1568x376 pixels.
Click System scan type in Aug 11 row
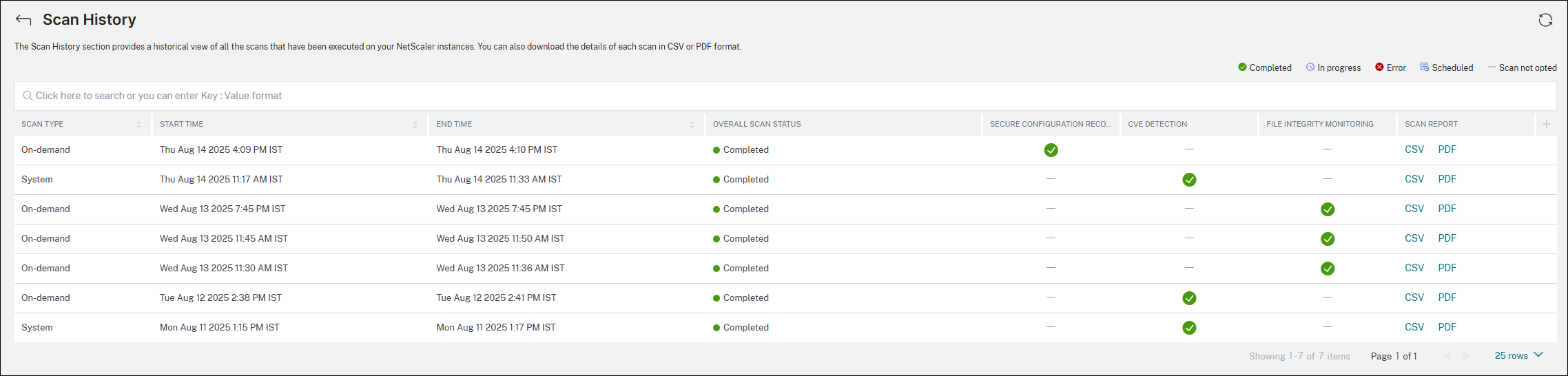pyautogui.click(x=37, y=327)
